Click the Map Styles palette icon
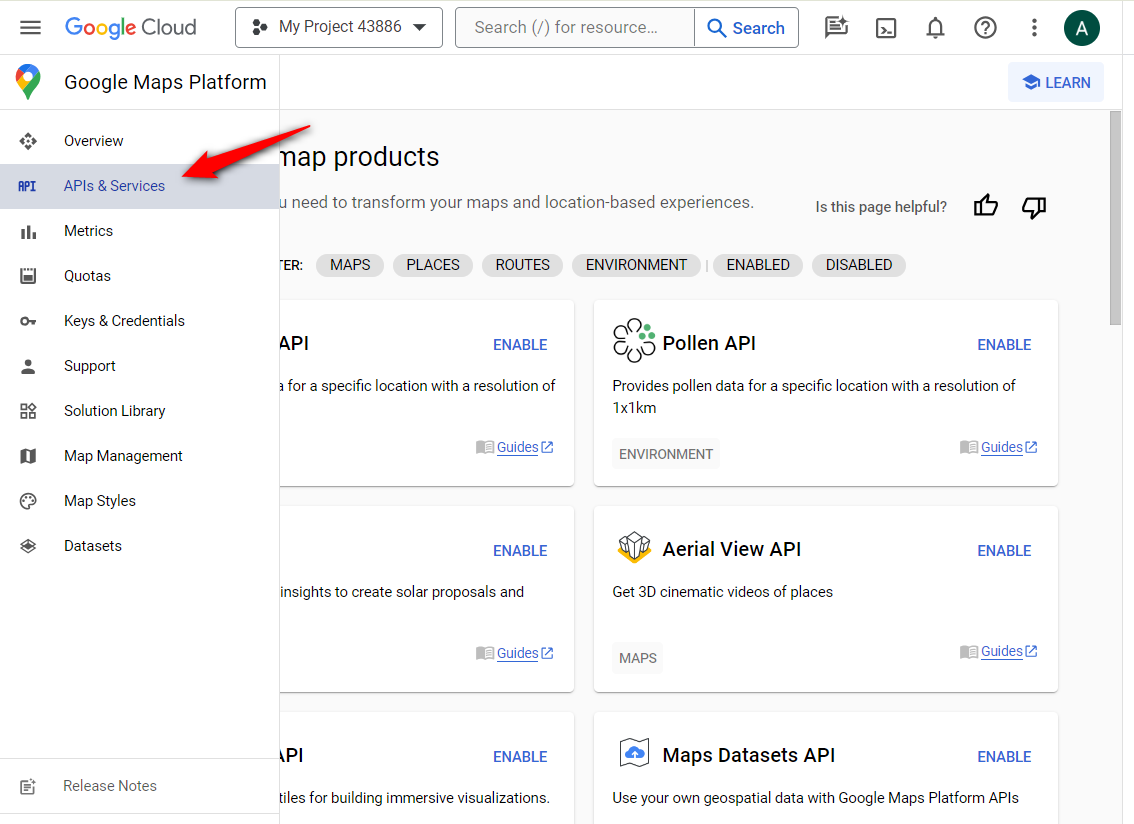Image resolution: width=1134 pixels, height=824 pixels. click(28, 501)
